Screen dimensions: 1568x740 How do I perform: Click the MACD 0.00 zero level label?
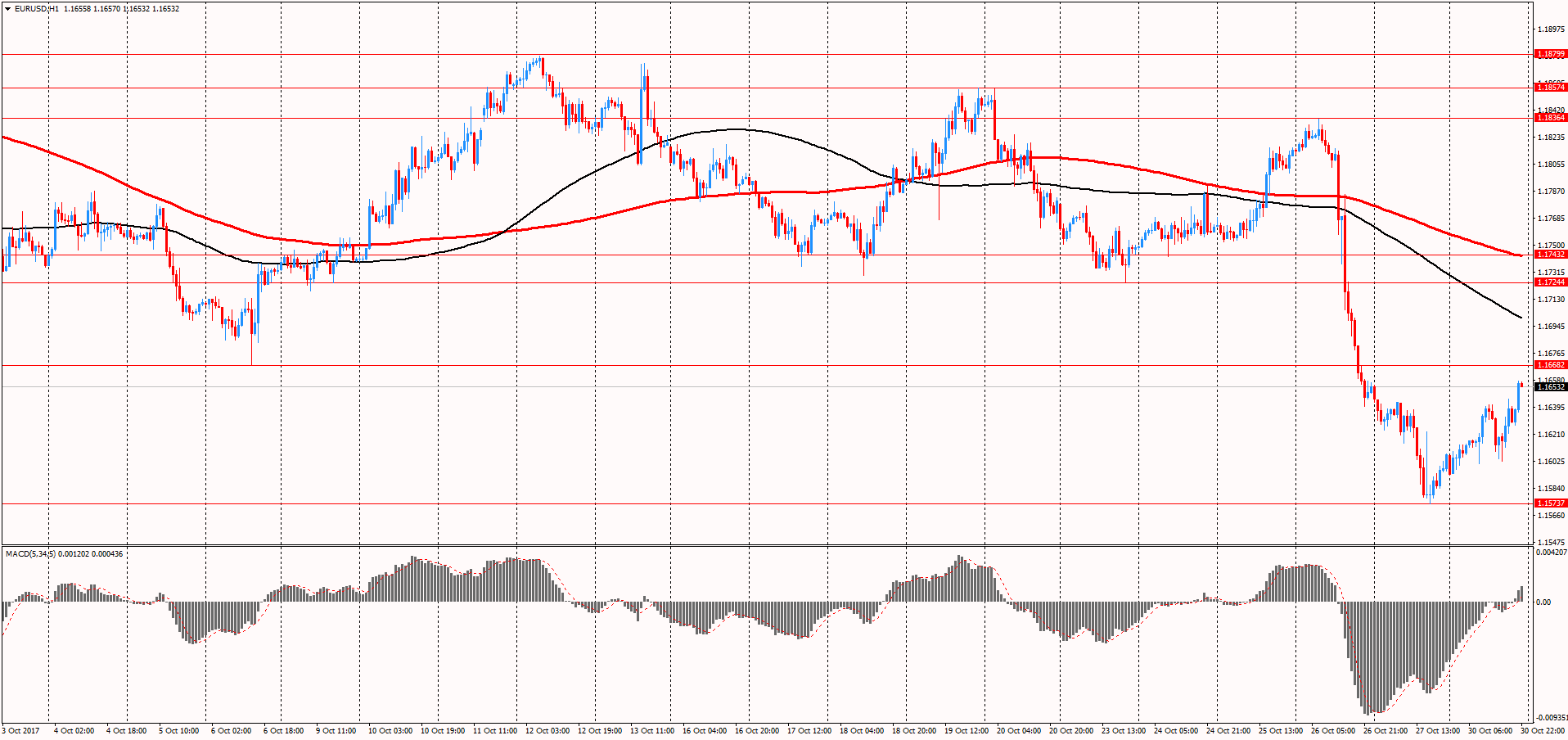coord(1543,602)
